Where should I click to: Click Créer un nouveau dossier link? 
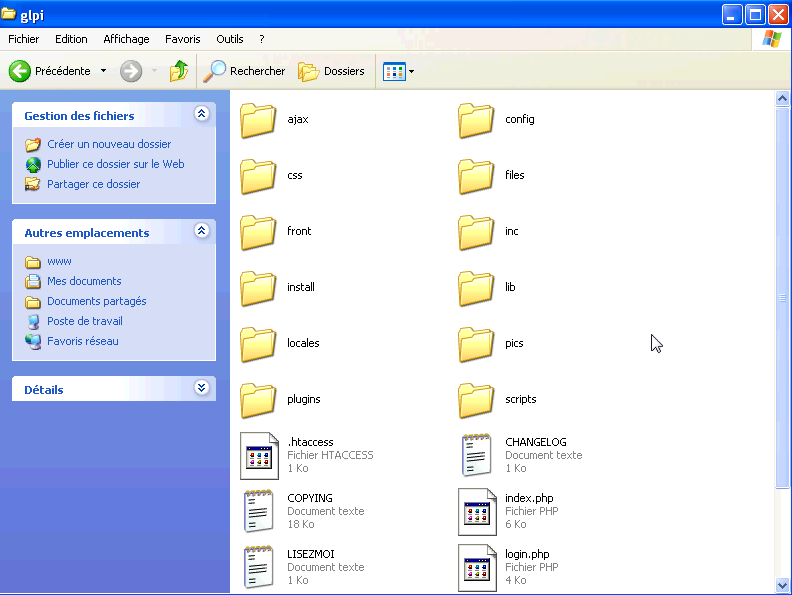(x=109, y=144)
